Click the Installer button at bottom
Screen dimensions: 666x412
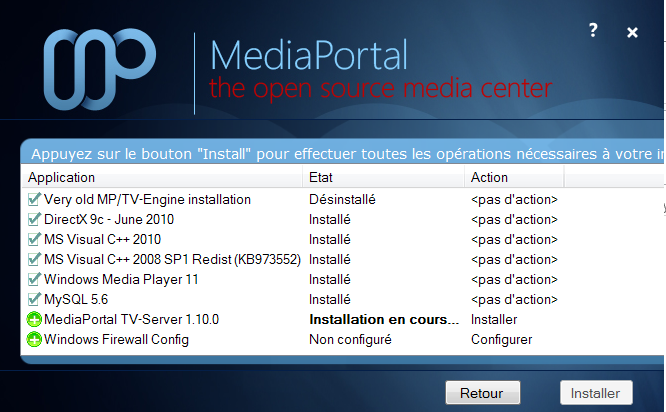[596, 393]
